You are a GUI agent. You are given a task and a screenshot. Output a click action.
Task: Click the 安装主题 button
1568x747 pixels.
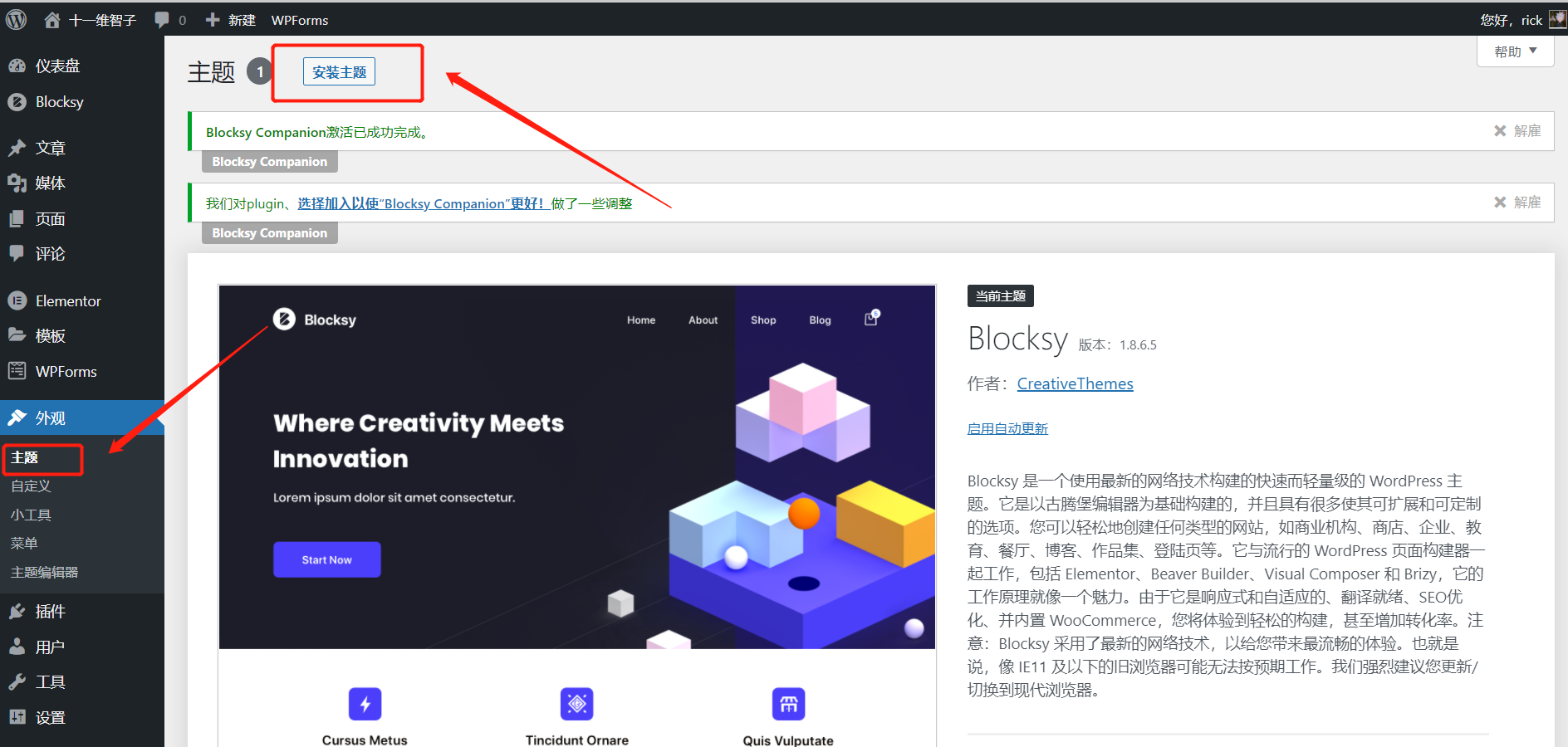tap(339, 72)
